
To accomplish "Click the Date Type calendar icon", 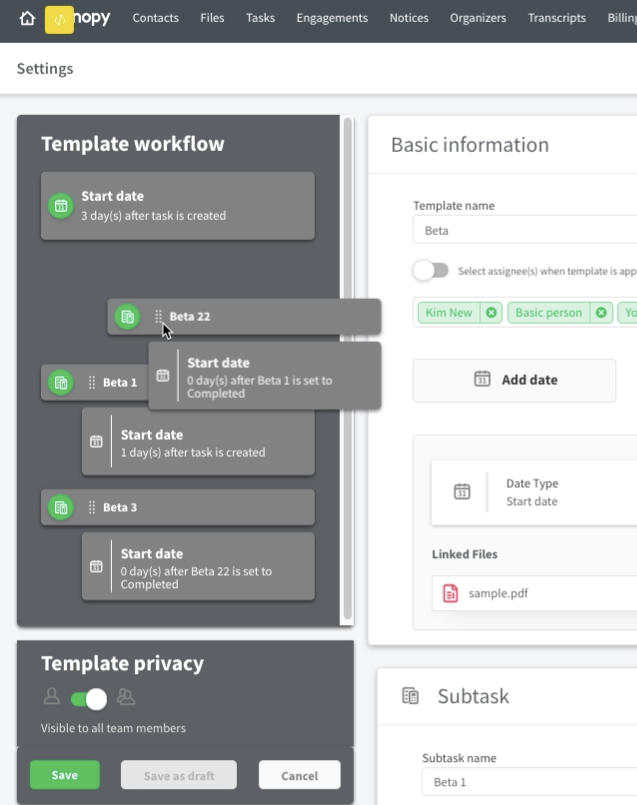I will point(462,492).
